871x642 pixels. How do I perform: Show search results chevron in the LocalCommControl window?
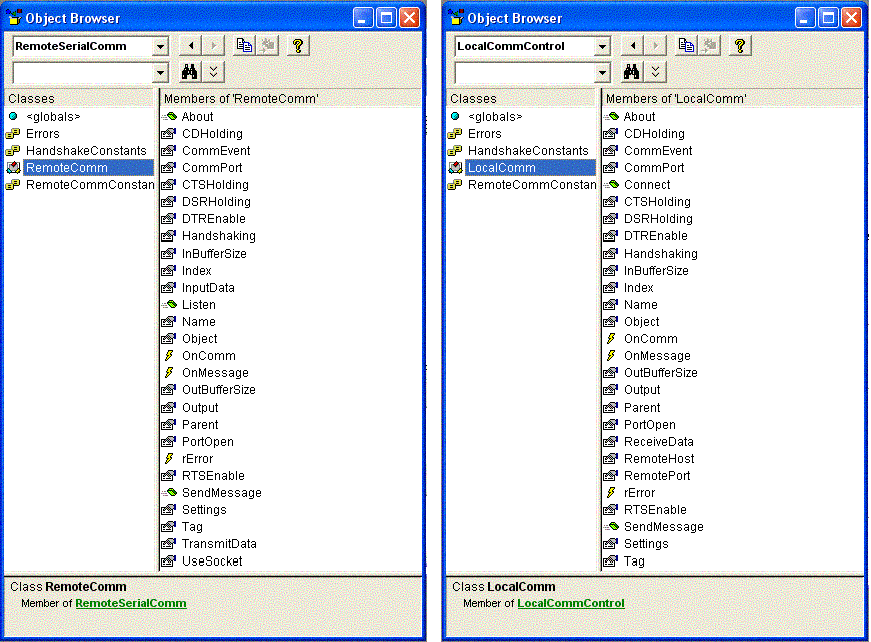click(x=656, y=72)
